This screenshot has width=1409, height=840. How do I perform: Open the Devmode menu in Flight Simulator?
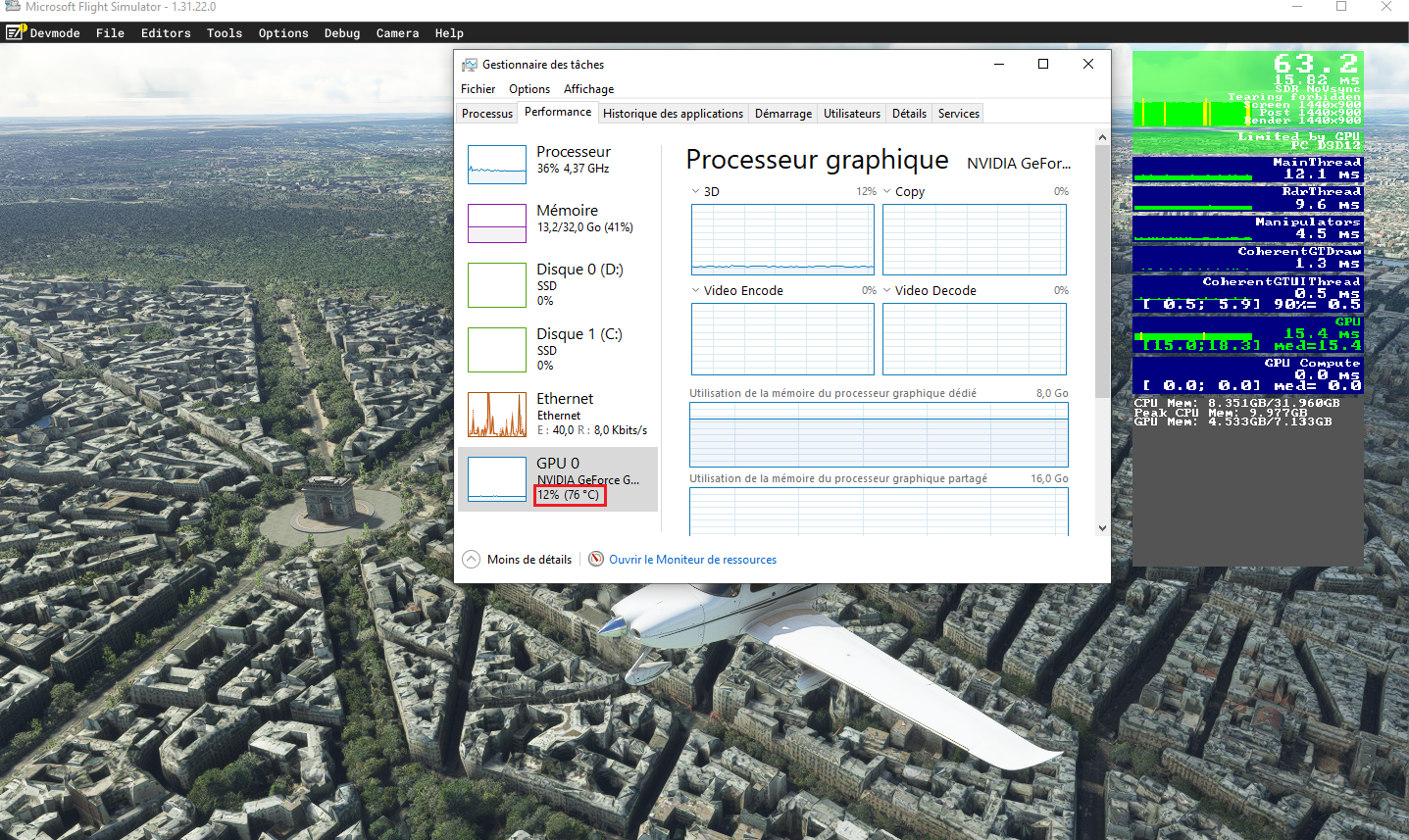[x=55, y=33]
